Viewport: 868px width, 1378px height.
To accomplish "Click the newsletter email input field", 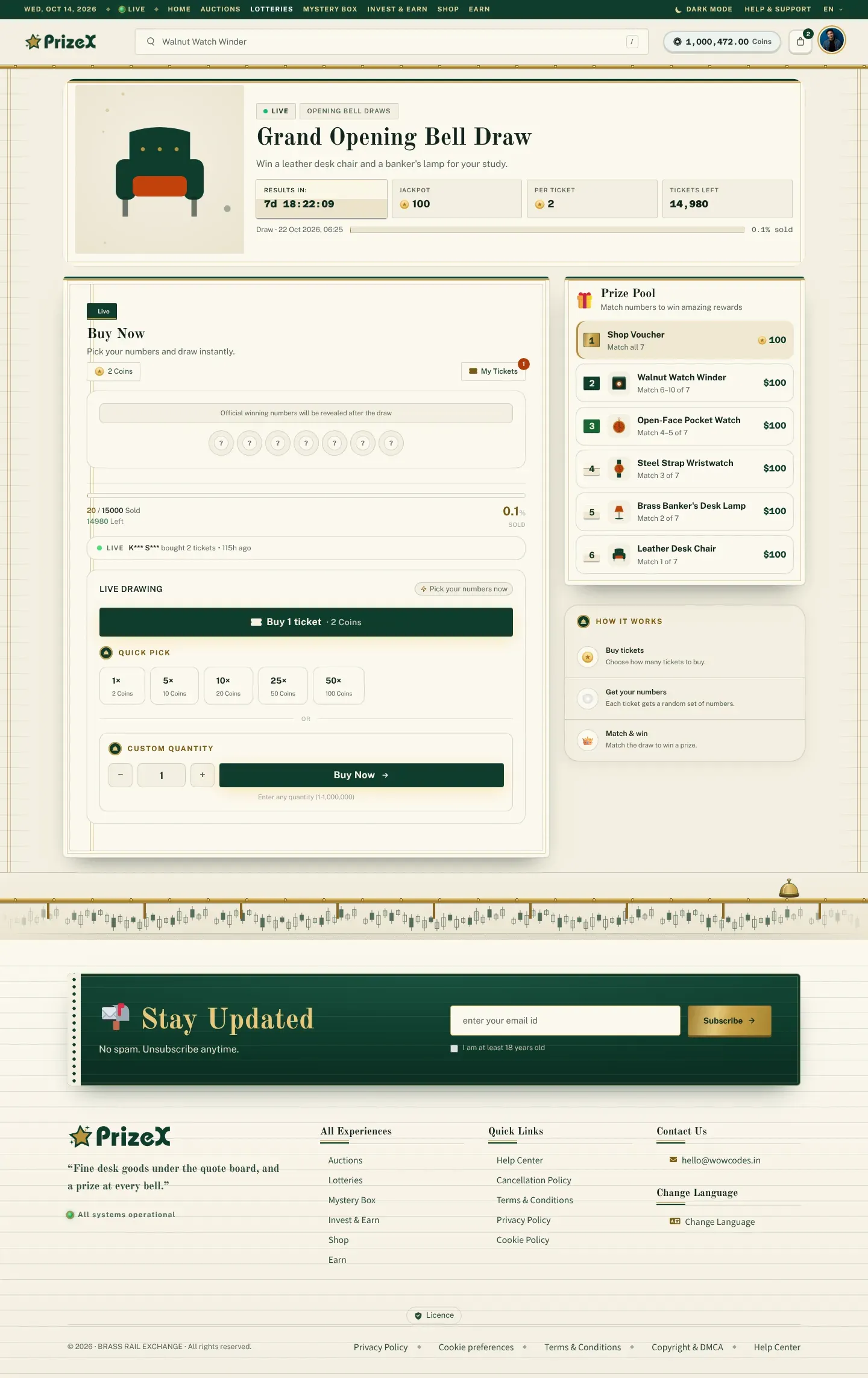I will pyautogui.click(x=565, y=1021).
